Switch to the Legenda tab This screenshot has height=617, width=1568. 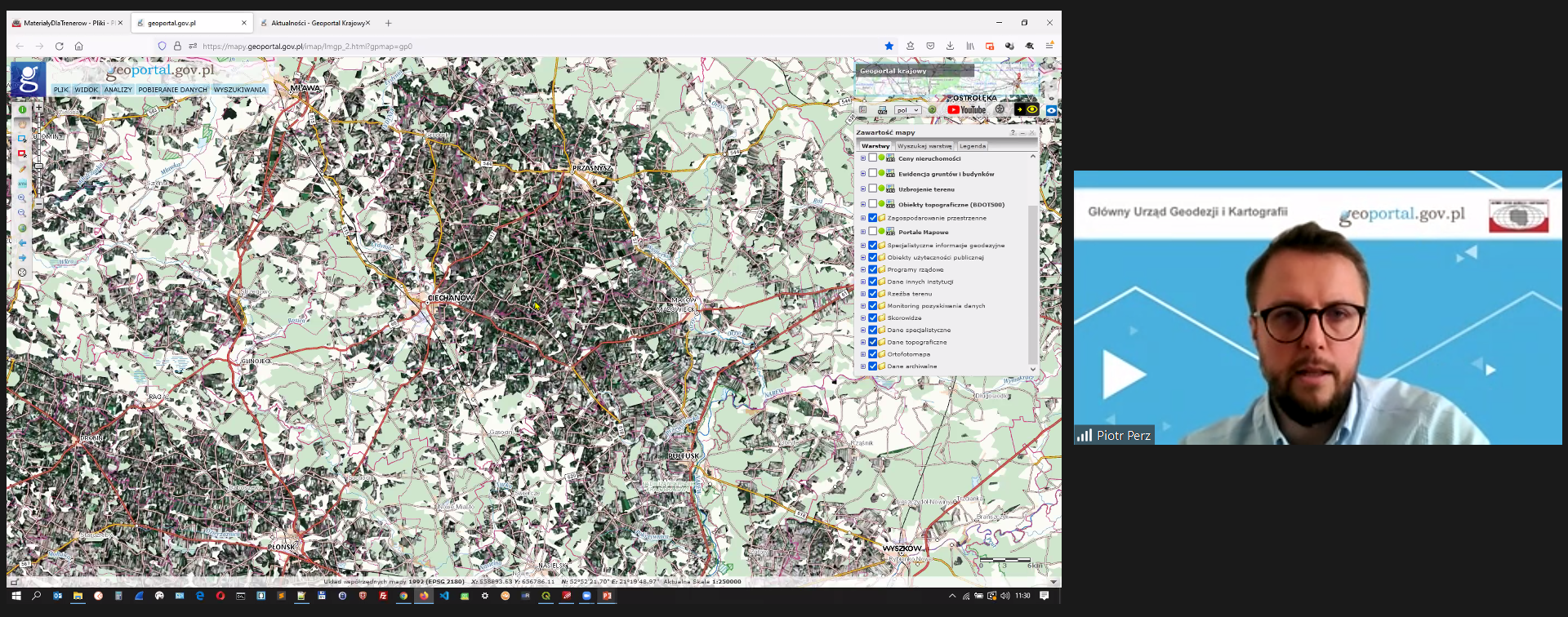tap(972, 146)
